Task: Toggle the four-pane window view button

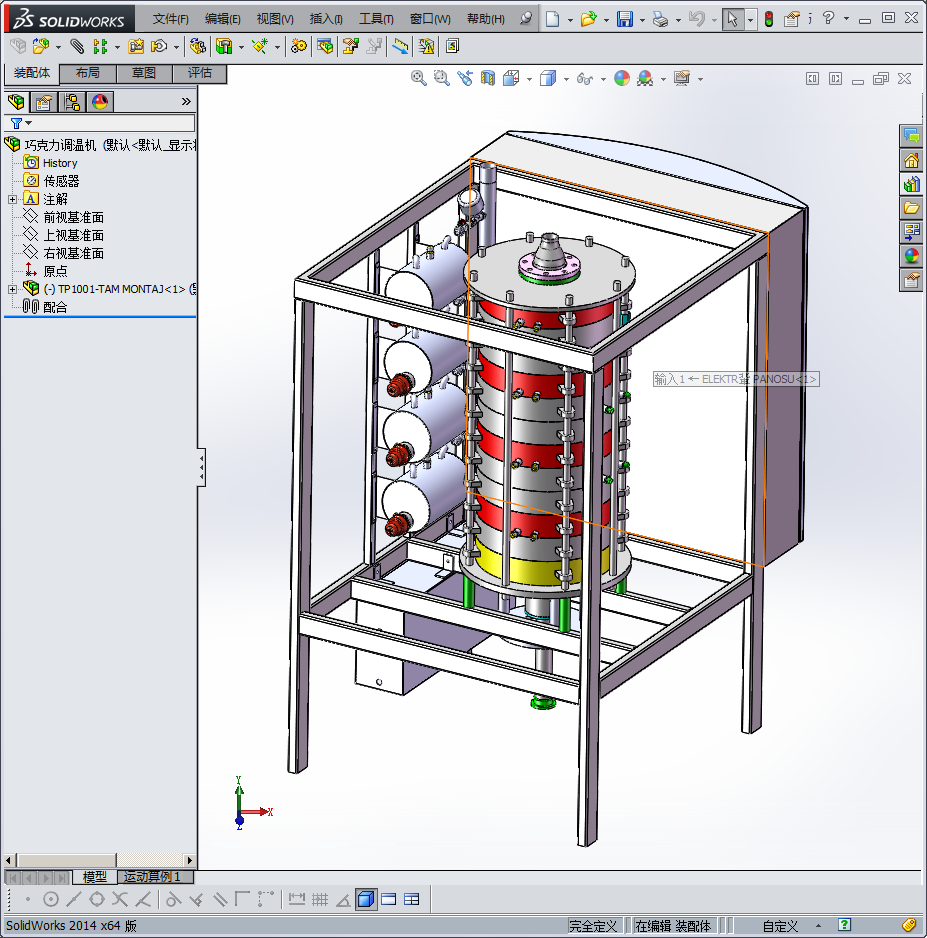Action: coord(411,899)
